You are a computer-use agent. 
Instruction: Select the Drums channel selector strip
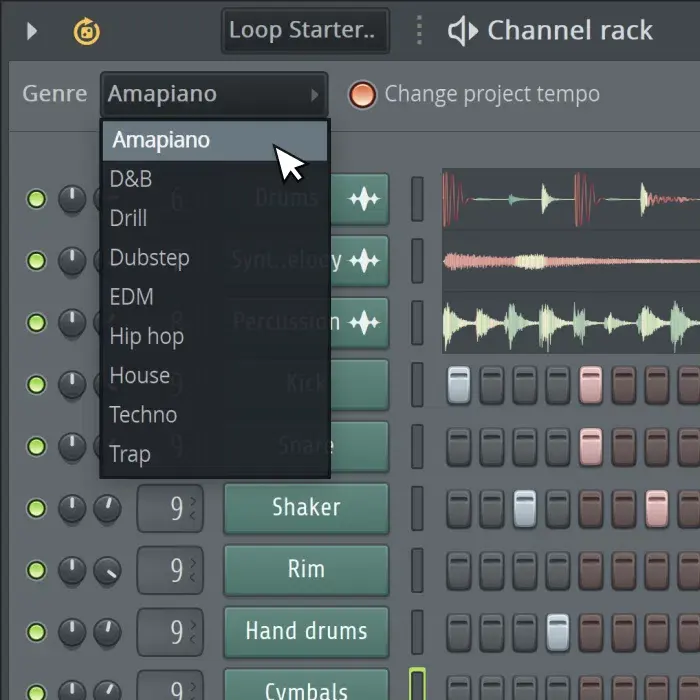point(417,199)
